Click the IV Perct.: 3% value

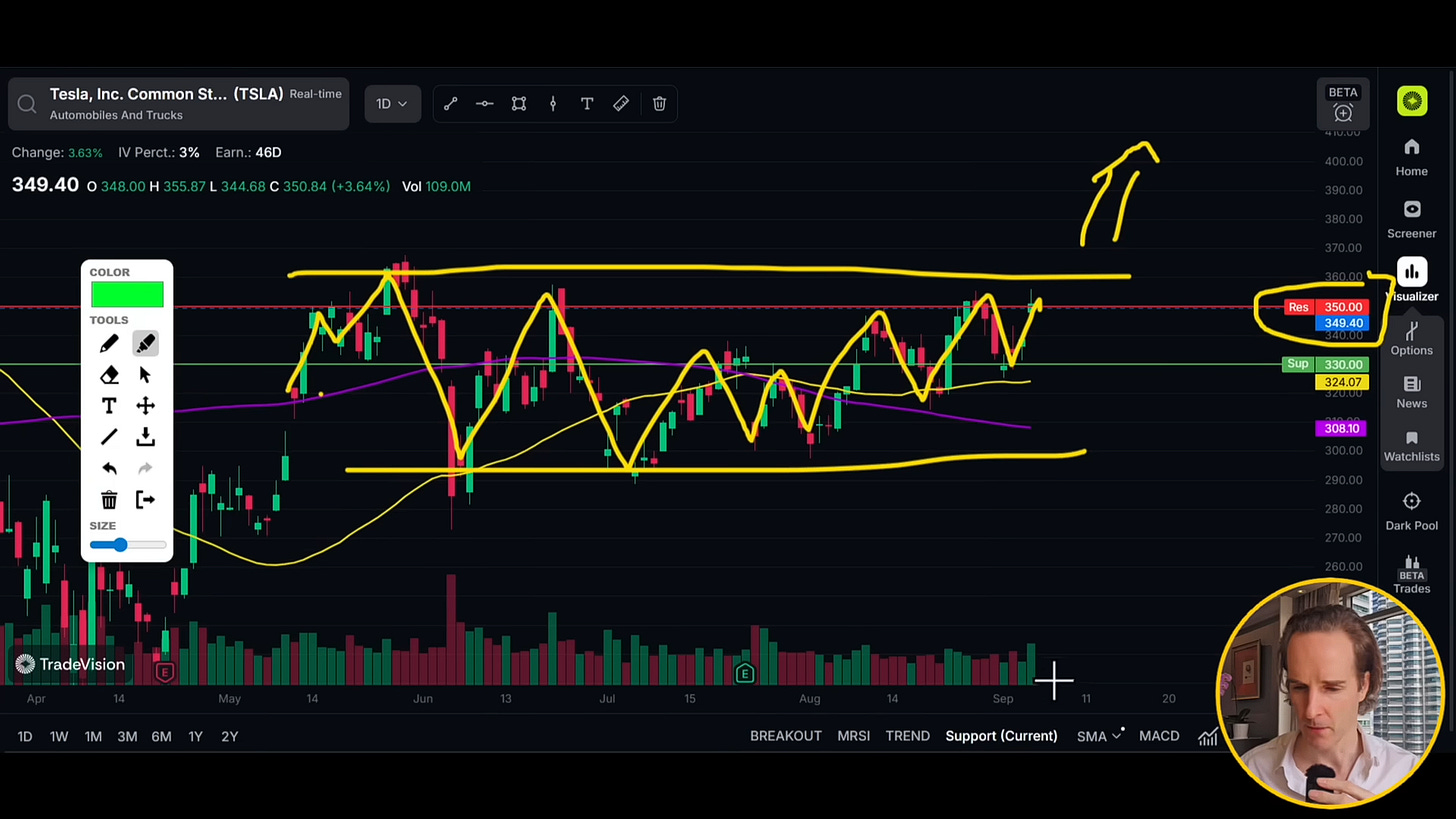[158, 153]
